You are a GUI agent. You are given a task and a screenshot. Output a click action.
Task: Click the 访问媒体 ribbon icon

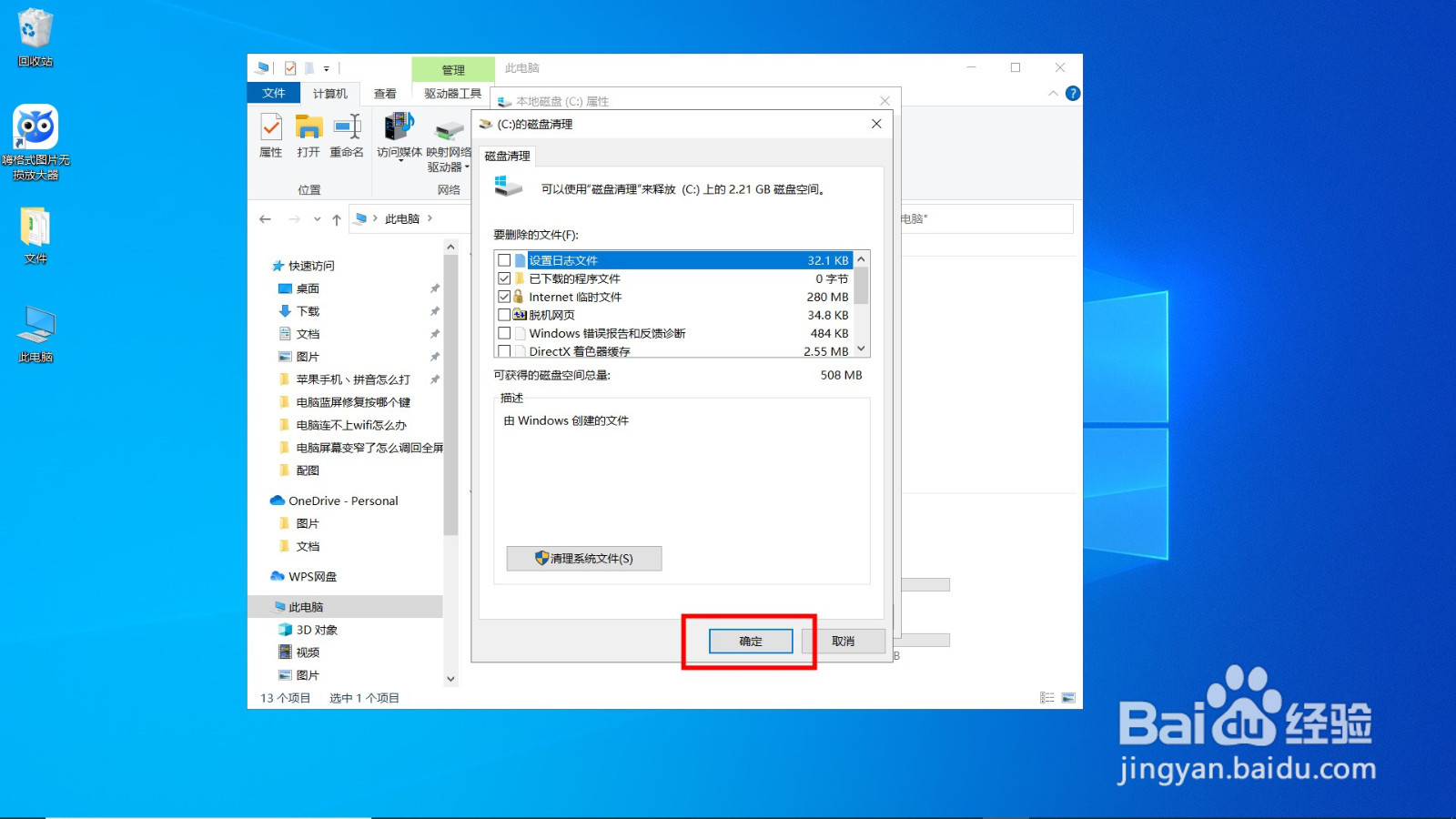click(399, 136)
